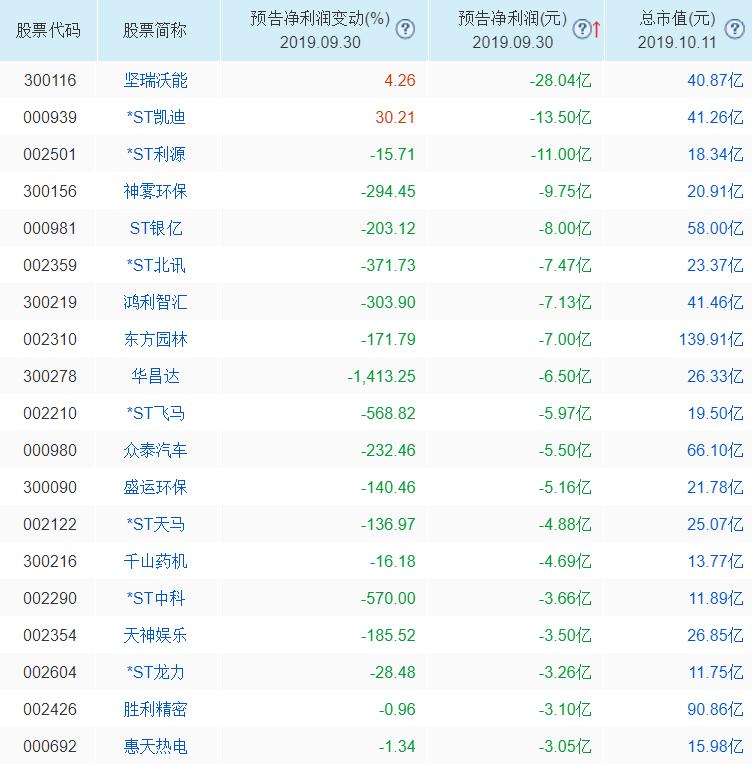
Task: Open stock link *ST中科
Action: (156, 598)
